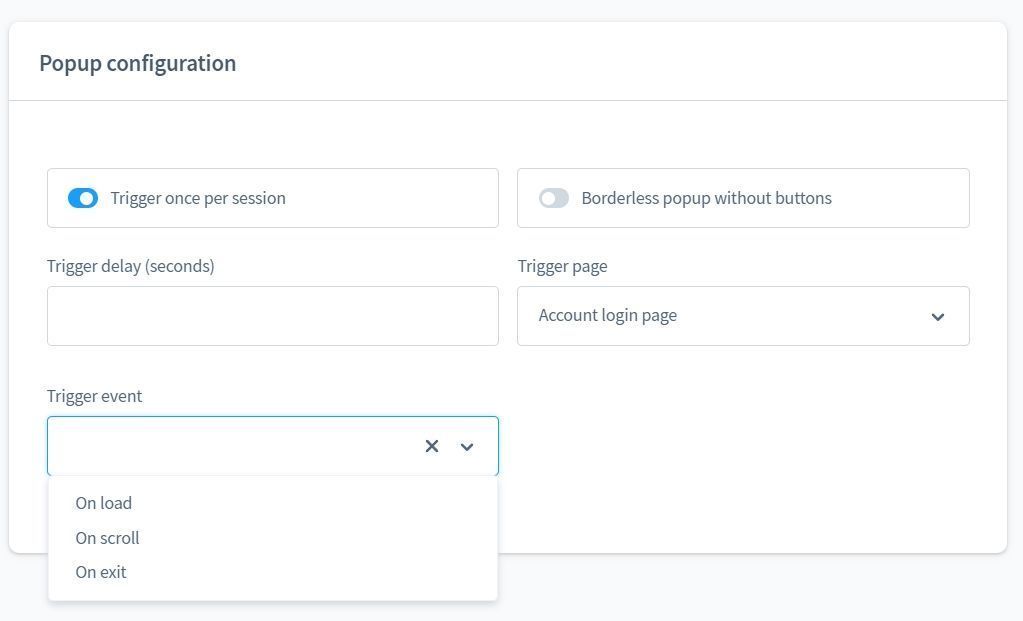Image resolution: width=1023 pixels, height=621 pixels.
Task: Click the Trigger once per session label text
Action: 198,198
